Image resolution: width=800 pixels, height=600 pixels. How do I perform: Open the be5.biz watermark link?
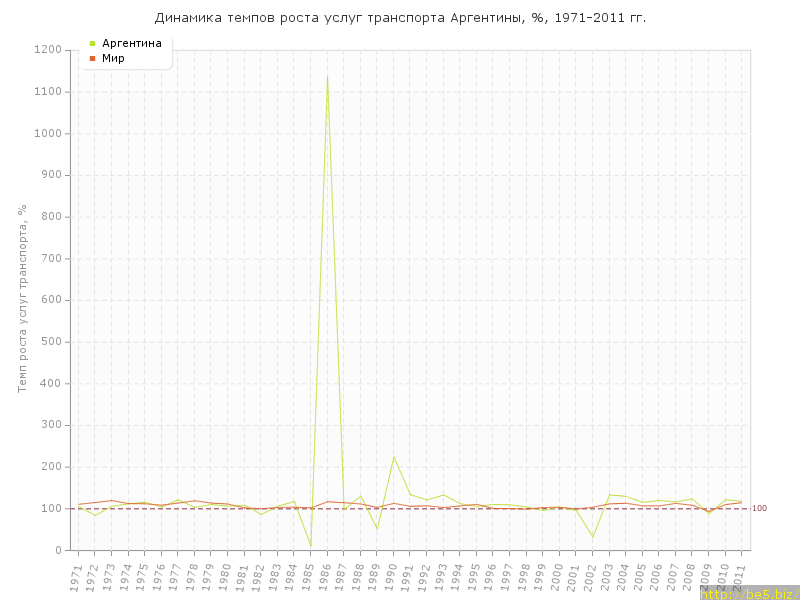(x=749, y=593)
